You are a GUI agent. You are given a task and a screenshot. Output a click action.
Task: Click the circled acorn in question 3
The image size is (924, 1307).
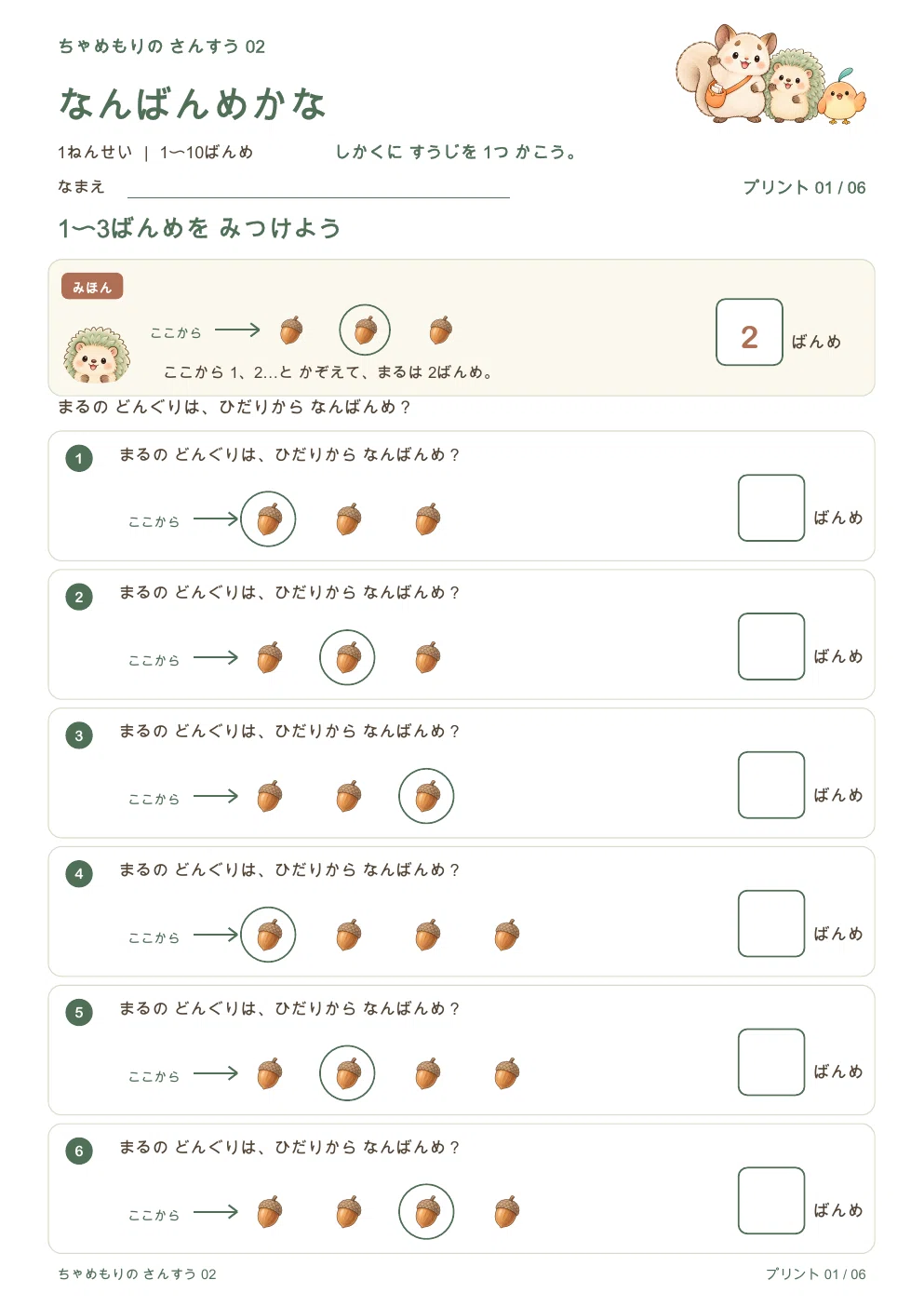click(x=426, y=796)
